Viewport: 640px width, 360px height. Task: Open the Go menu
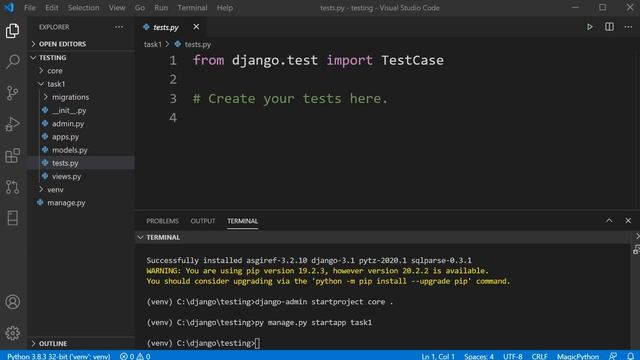click(140, 8)
